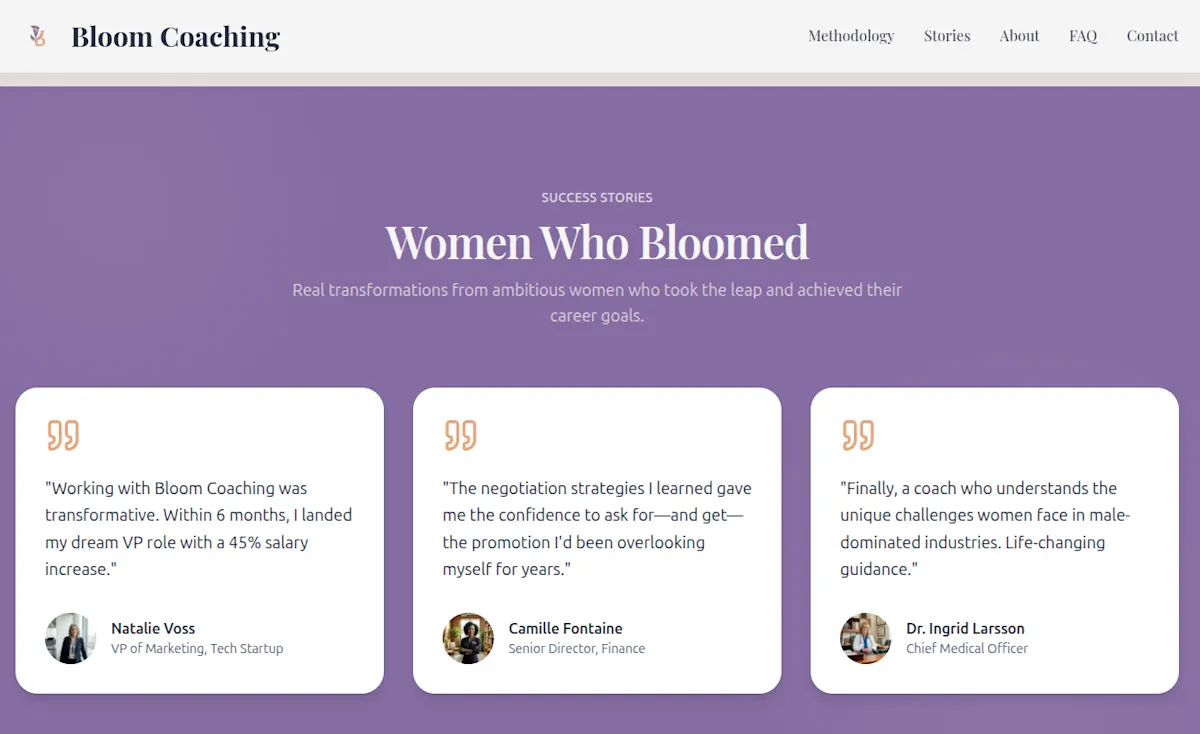The image size is (1200, 734).
Task: Click the negotiation strategies testimonial text
Action: coord(597,528)
